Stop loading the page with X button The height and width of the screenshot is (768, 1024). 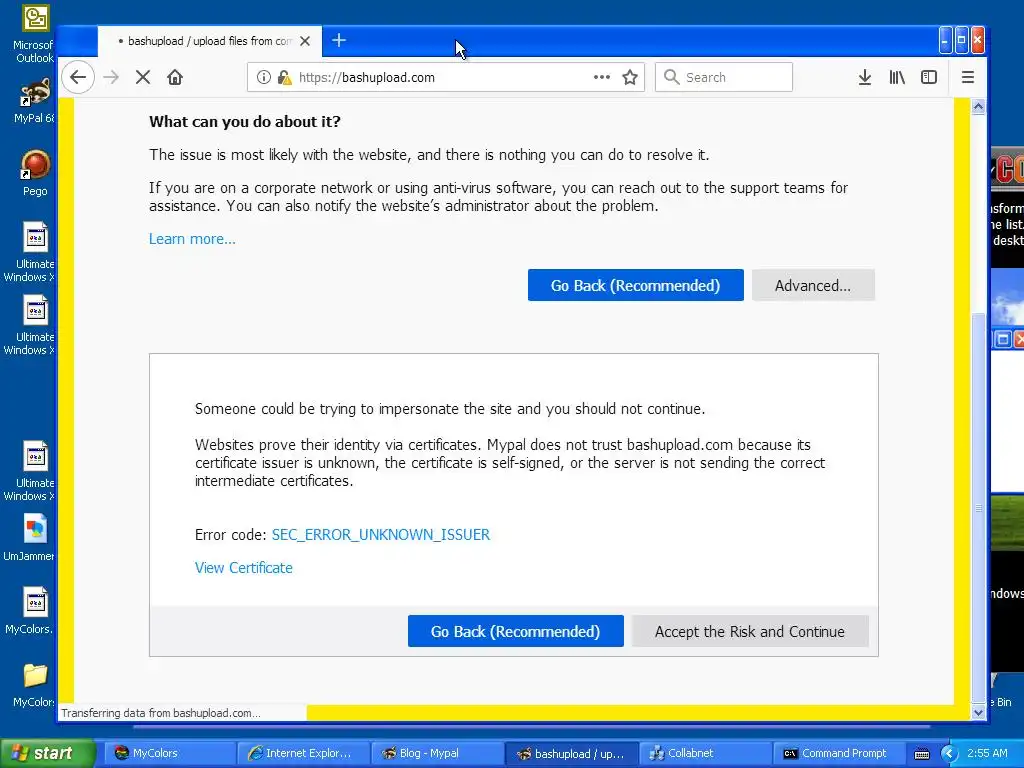click(x=142, y=77)
